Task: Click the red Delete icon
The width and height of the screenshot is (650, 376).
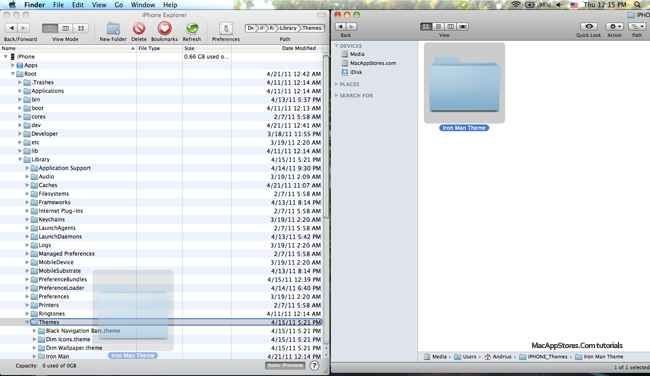Action: coord(139,29)
